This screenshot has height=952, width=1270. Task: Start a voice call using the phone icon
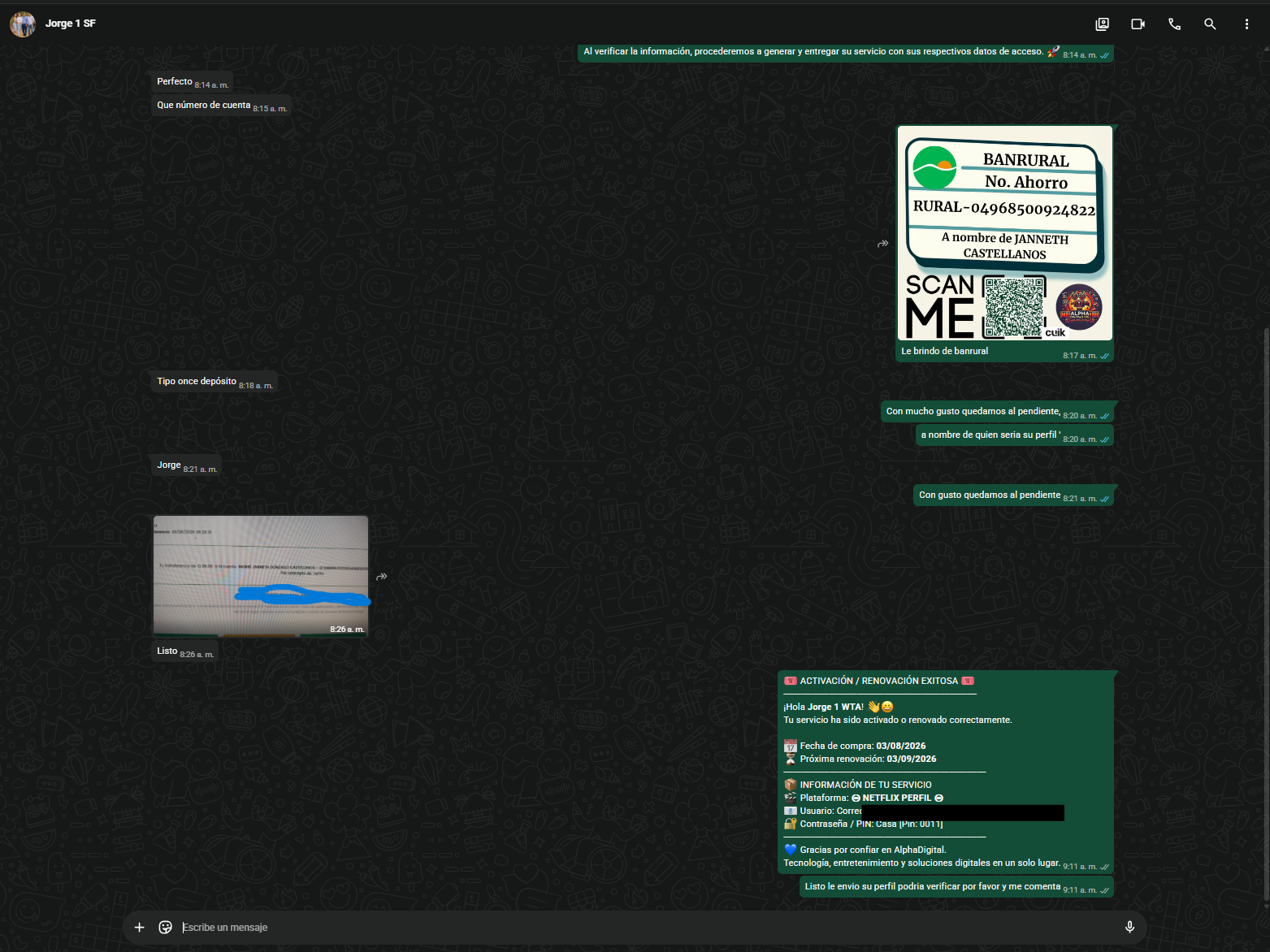coord(1174,24)
